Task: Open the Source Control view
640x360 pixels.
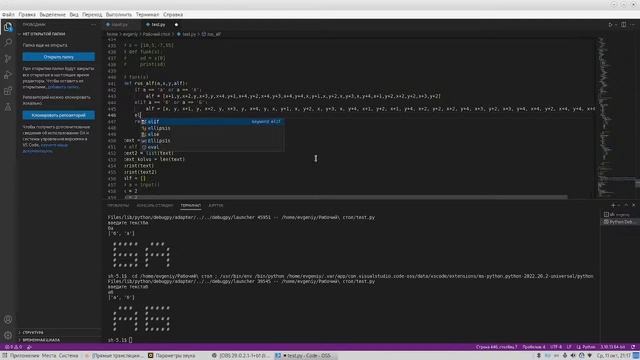Action: click(x=8, y=59)
